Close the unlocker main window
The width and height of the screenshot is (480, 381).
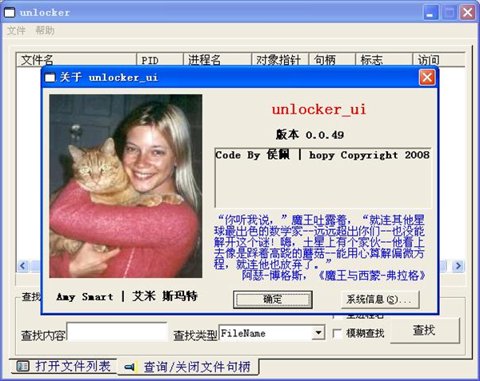467,13
